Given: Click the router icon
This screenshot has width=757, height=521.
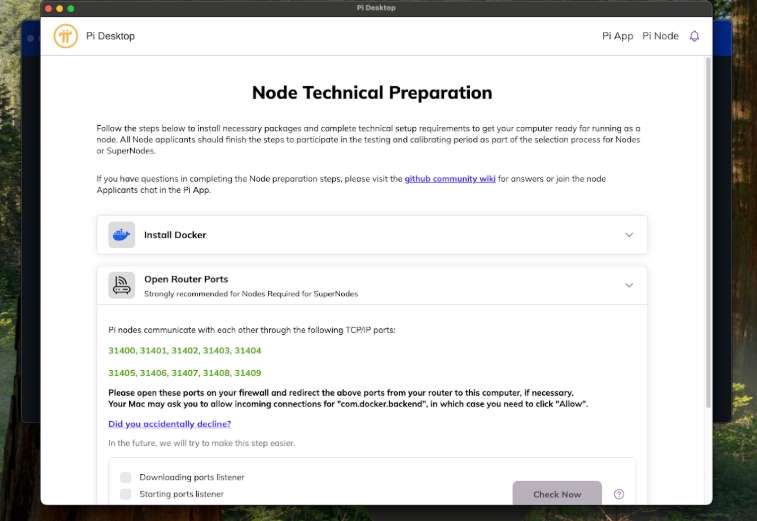Looking at the screenshot, I should point(121,285).
